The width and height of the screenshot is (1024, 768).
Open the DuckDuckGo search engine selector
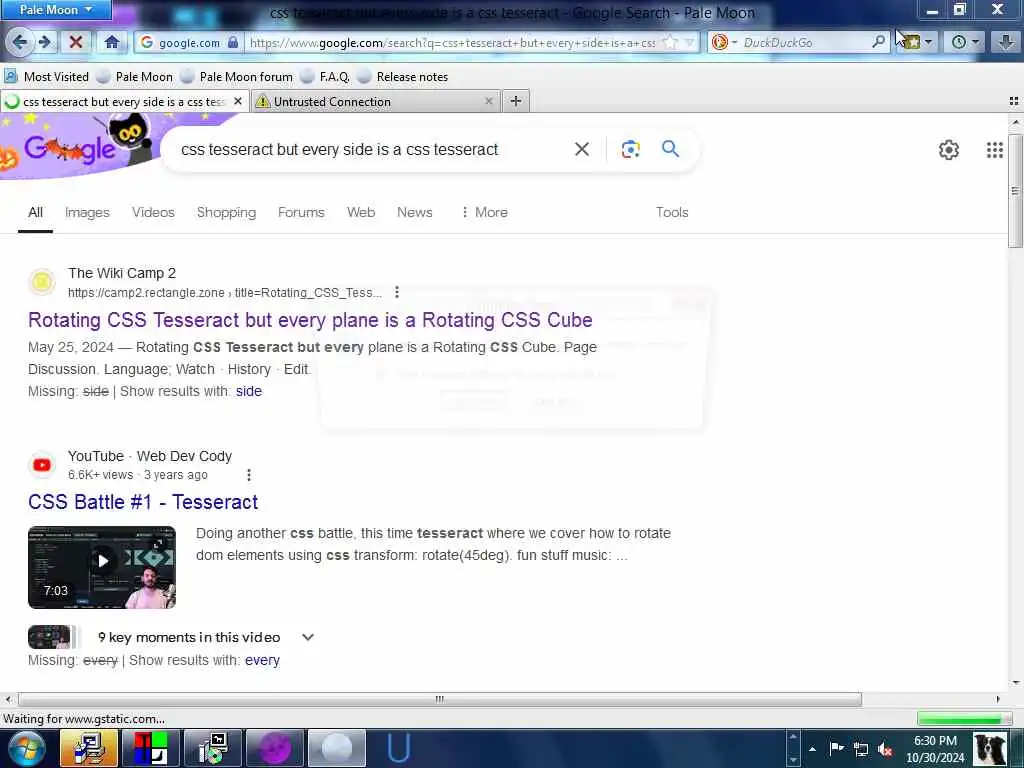724,42
